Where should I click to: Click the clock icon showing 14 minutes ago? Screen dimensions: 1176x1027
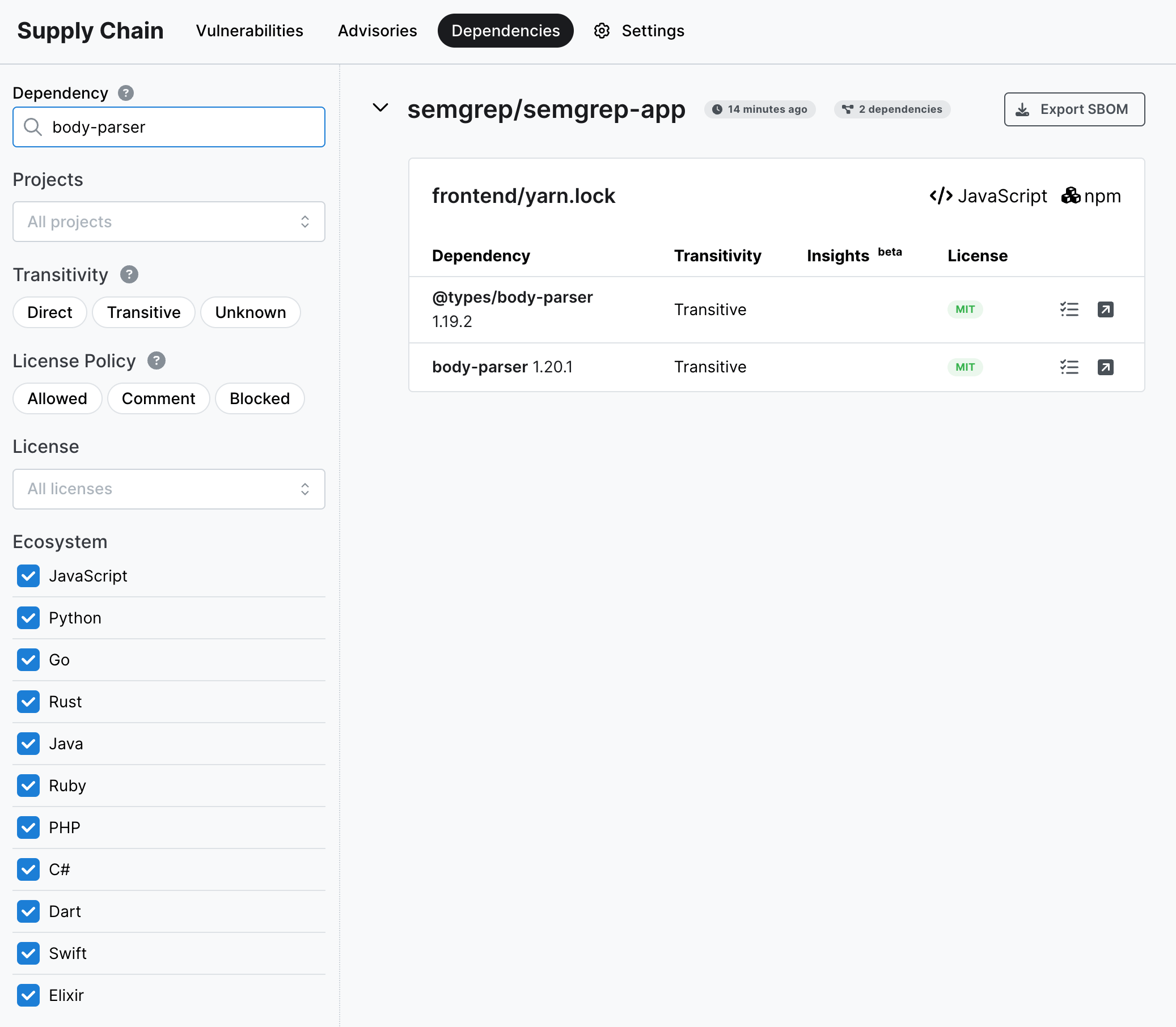pos(718,108)
